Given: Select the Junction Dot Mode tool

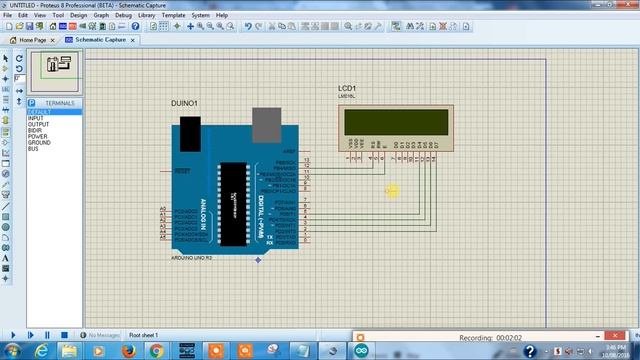Looking at the screenshot, I should (5, 79).
